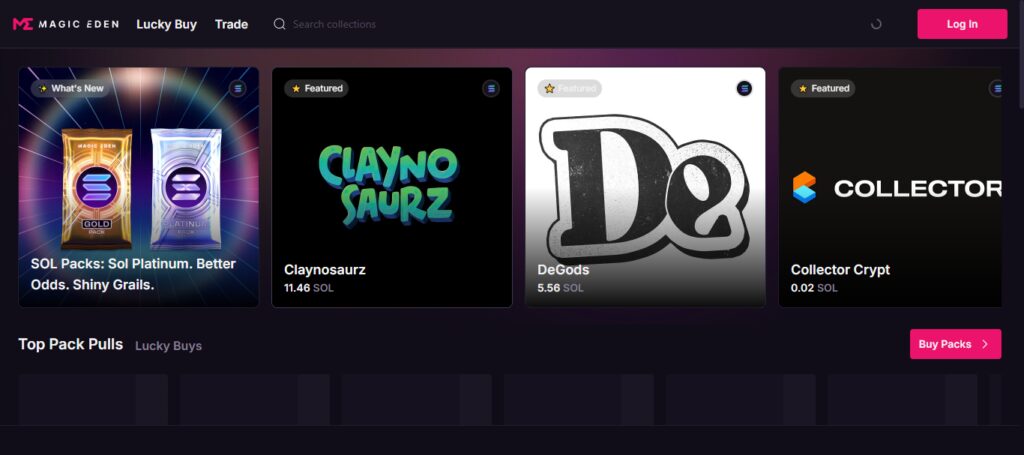
Task: Click Solana chain icon on Collector Crypt card
Action: 997,88
